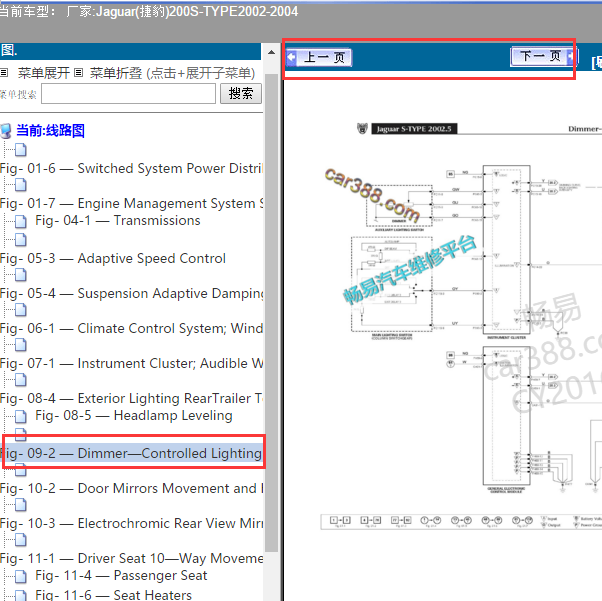Click page icon above Fig- 10-3 entry
The image size is (602, 601).
click(21, 505)
